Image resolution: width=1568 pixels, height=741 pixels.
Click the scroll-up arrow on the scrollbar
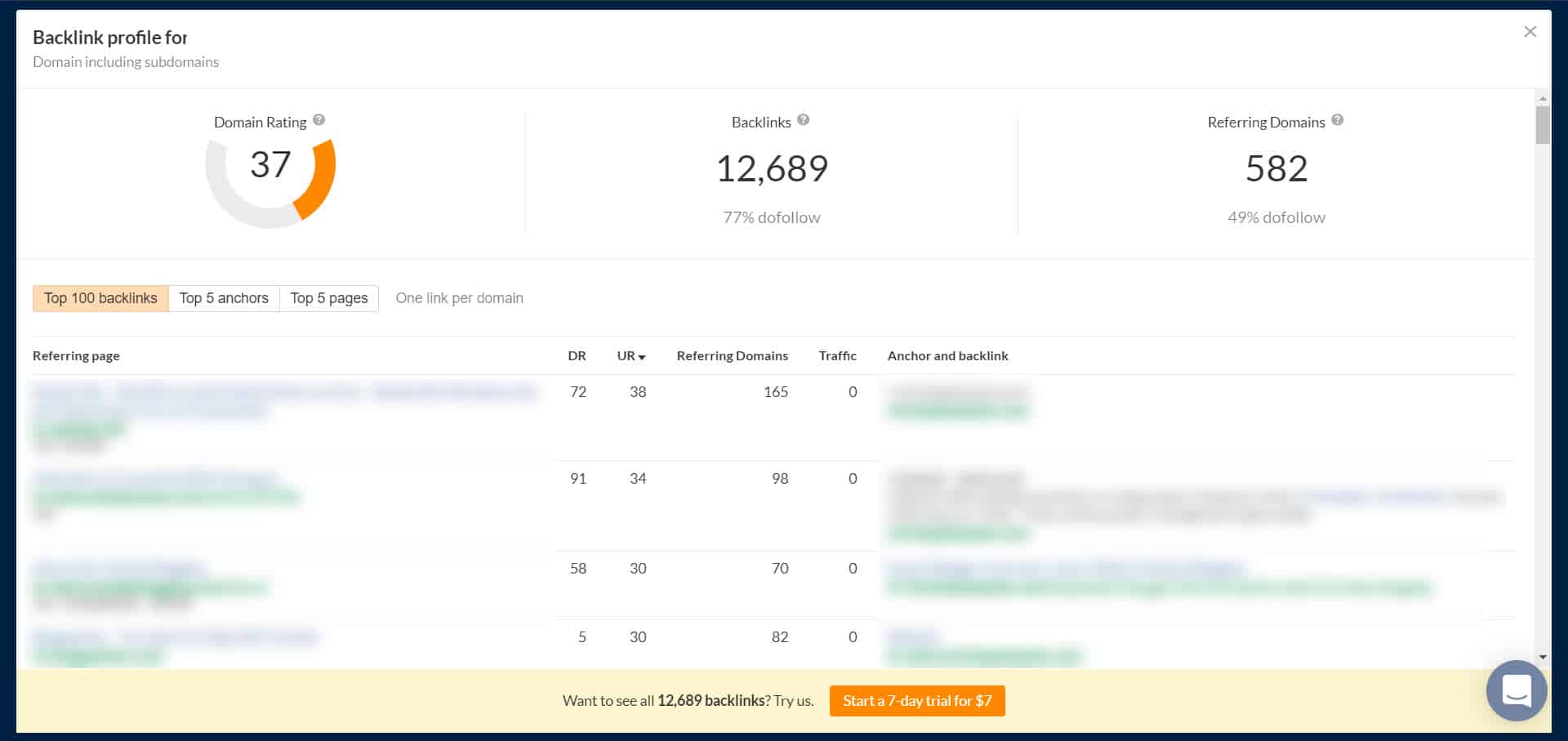pyautogui.click(x=1543, y=97)
